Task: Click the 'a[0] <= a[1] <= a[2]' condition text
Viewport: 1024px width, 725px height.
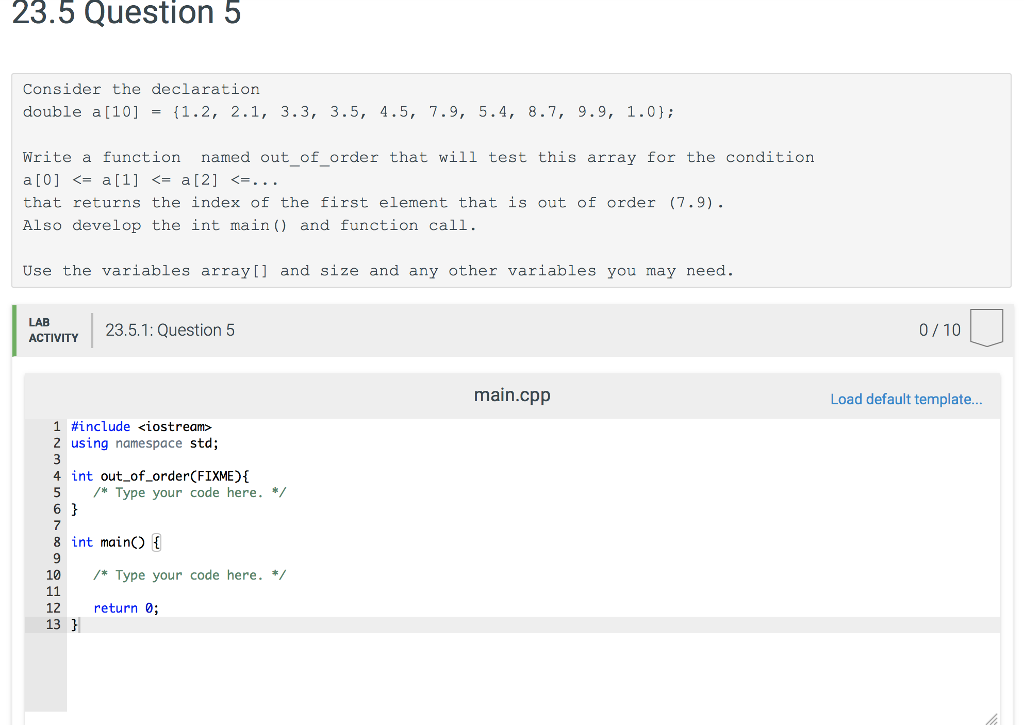Action: [151, 180]
